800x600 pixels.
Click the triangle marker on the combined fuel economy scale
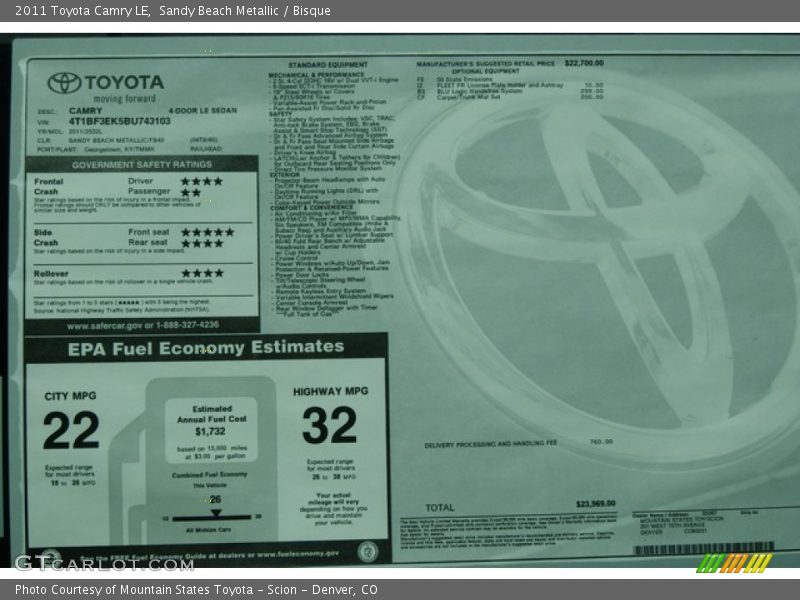pyautogui.click(x=216, y=513)
